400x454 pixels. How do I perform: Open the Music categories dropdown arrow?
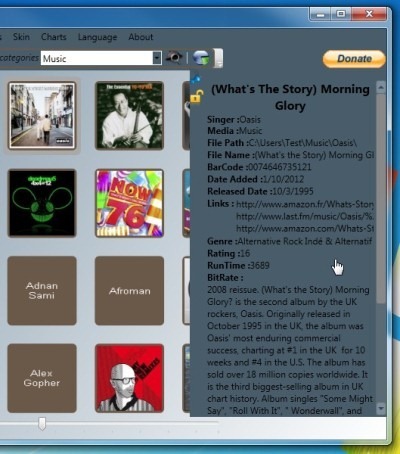coord(157,58)
